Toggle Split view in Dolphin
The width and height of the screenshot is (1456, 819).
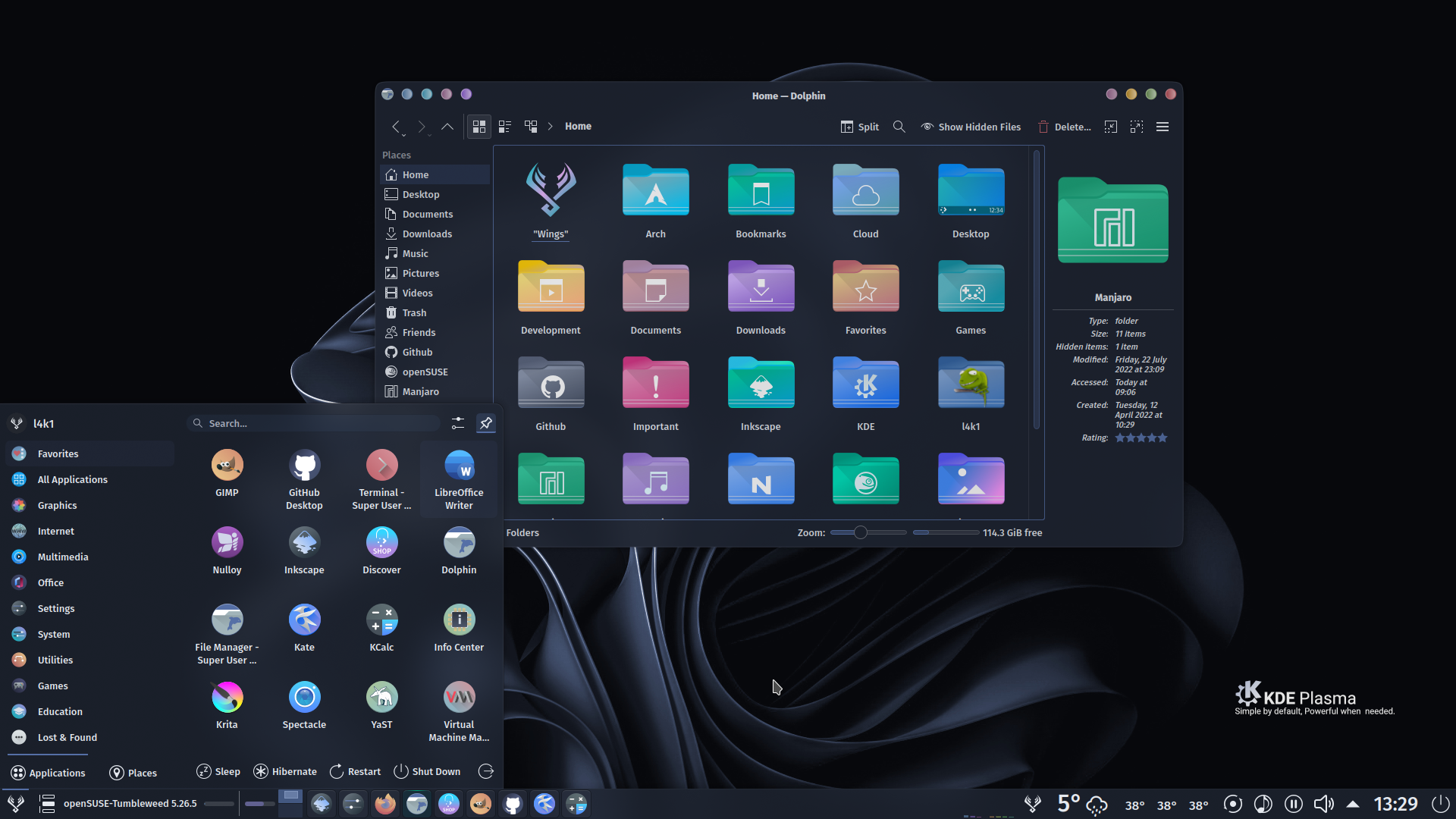(x=860, y=127)
